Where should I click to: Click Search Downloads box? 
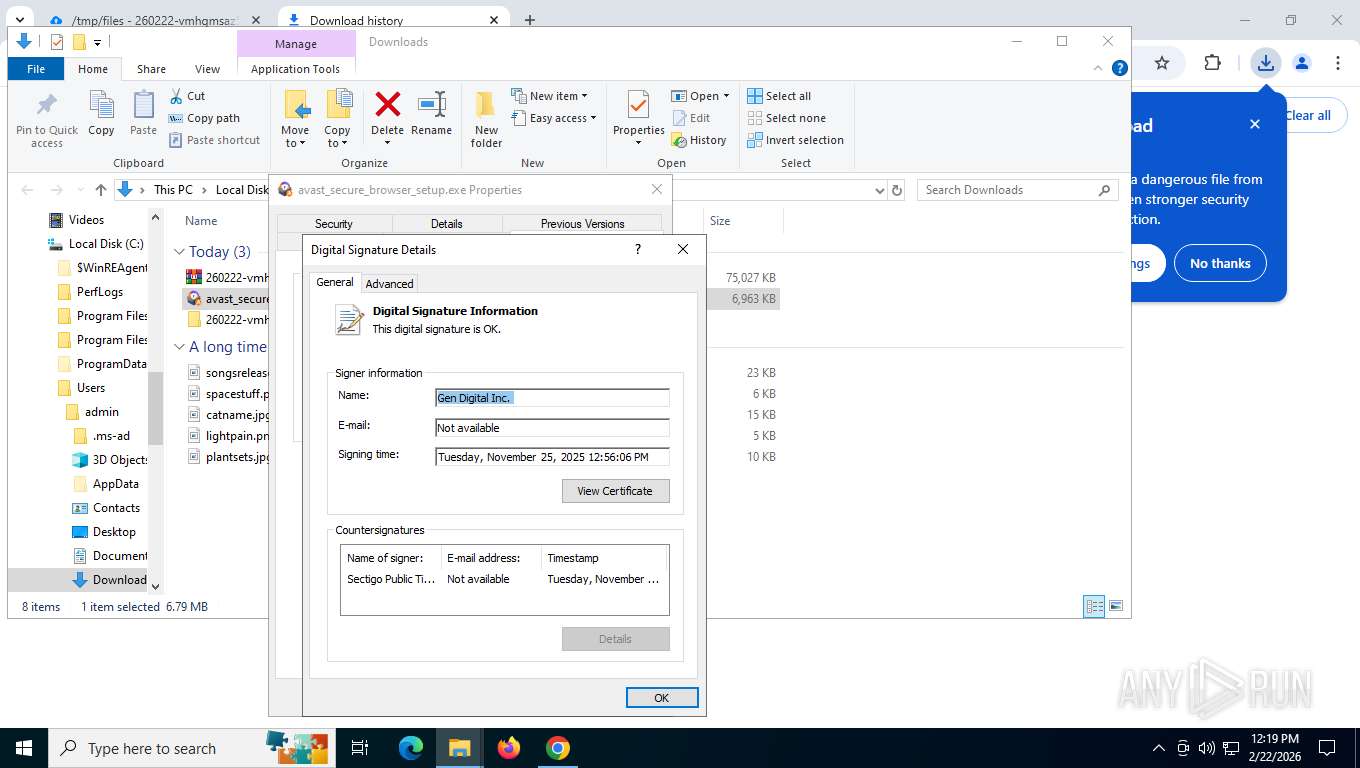(1017, 190)
